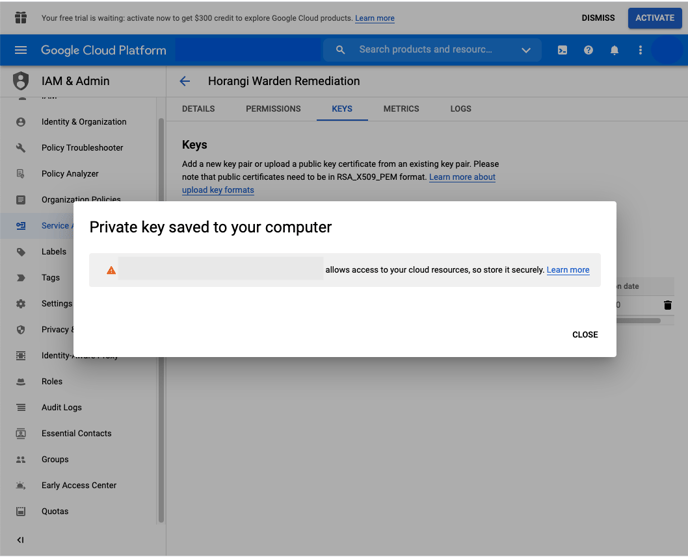688x557 pixels.
Task: Click the Audit Logs list icon
Action: point(21,407)
